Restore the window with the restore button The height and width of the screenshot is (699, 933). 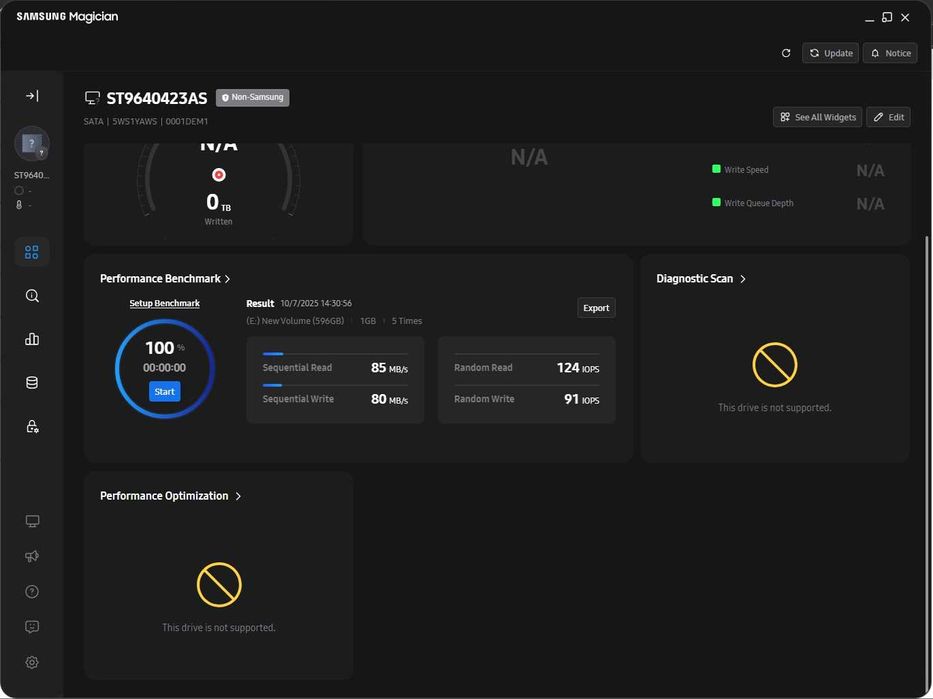pyautogui.click(x=887, y=17)
